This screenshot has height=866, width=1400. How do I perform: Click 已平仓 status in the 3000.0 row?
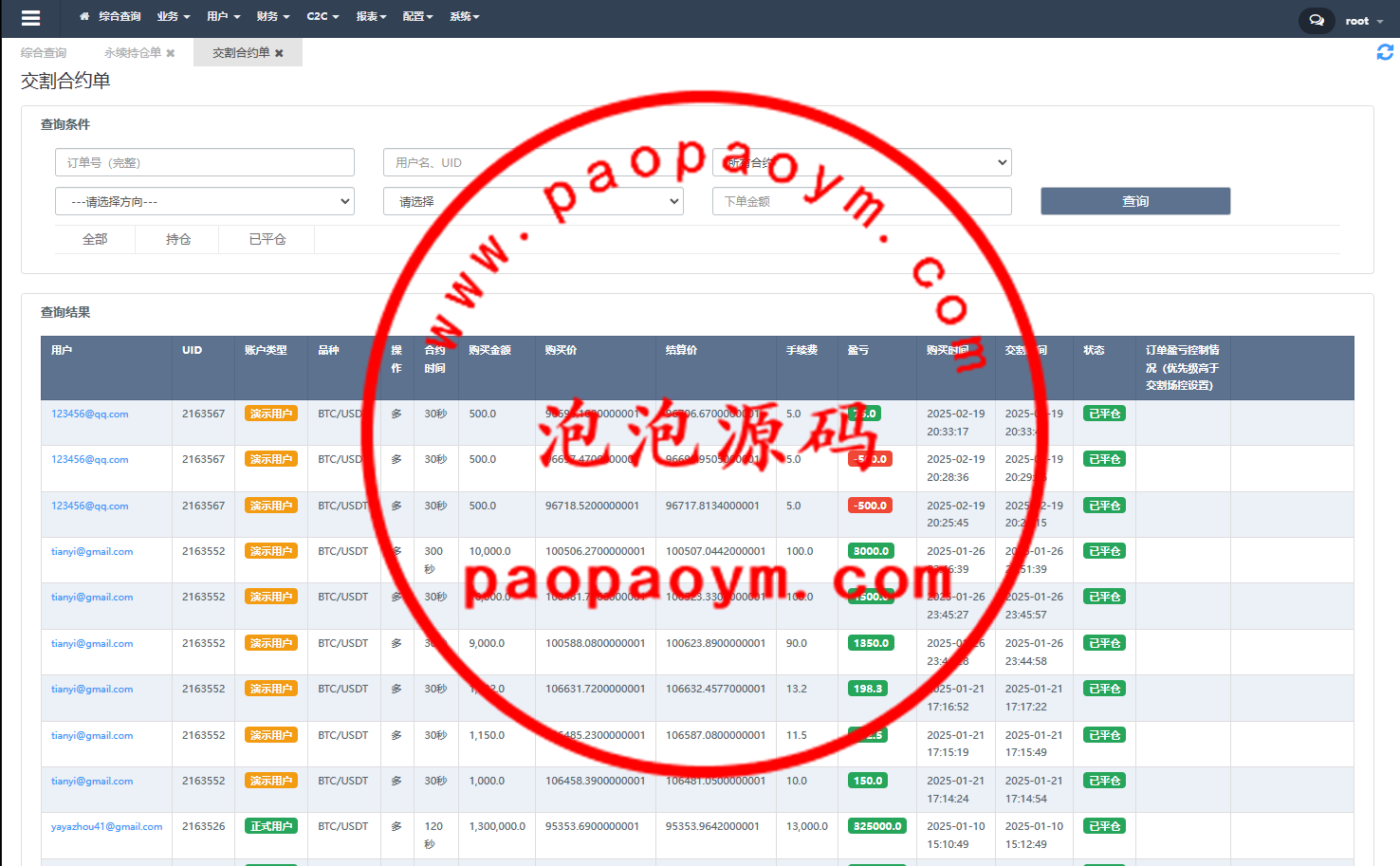point(1105,551)
